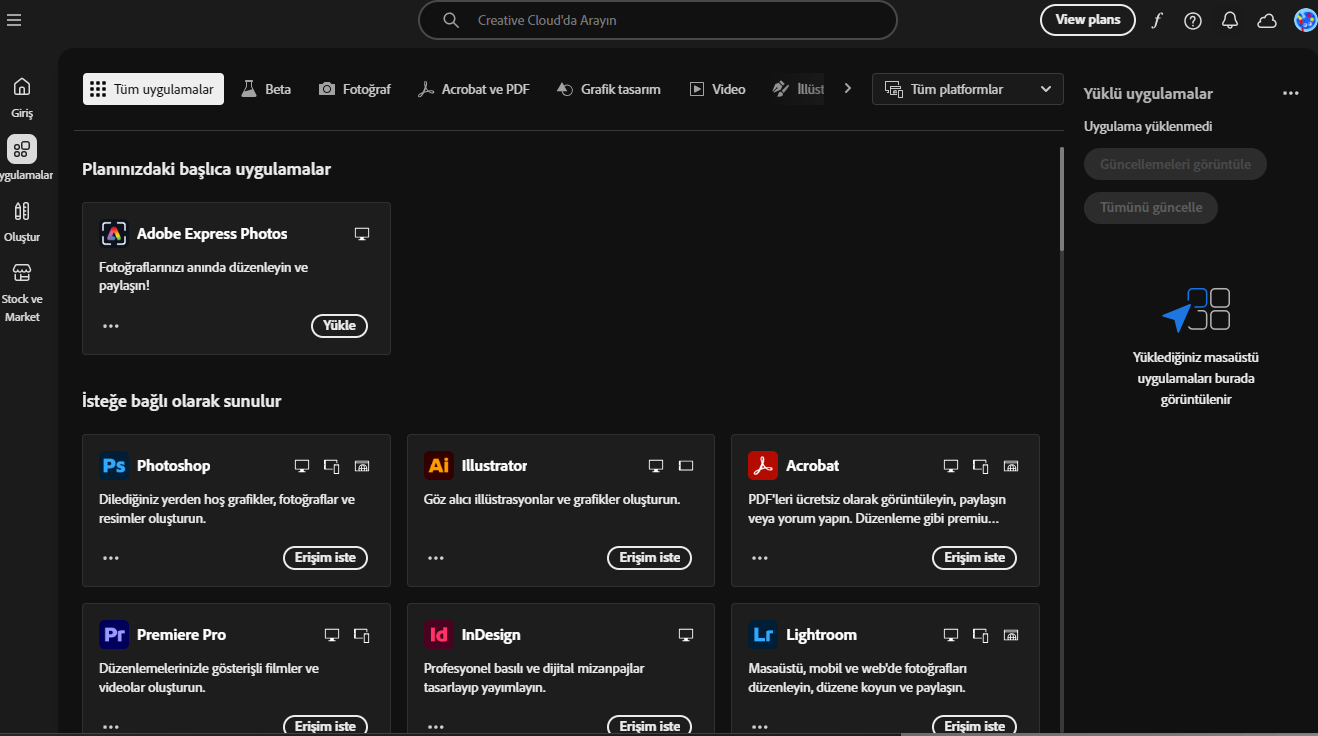Open more options on the Illustrator card

(436, 558)
